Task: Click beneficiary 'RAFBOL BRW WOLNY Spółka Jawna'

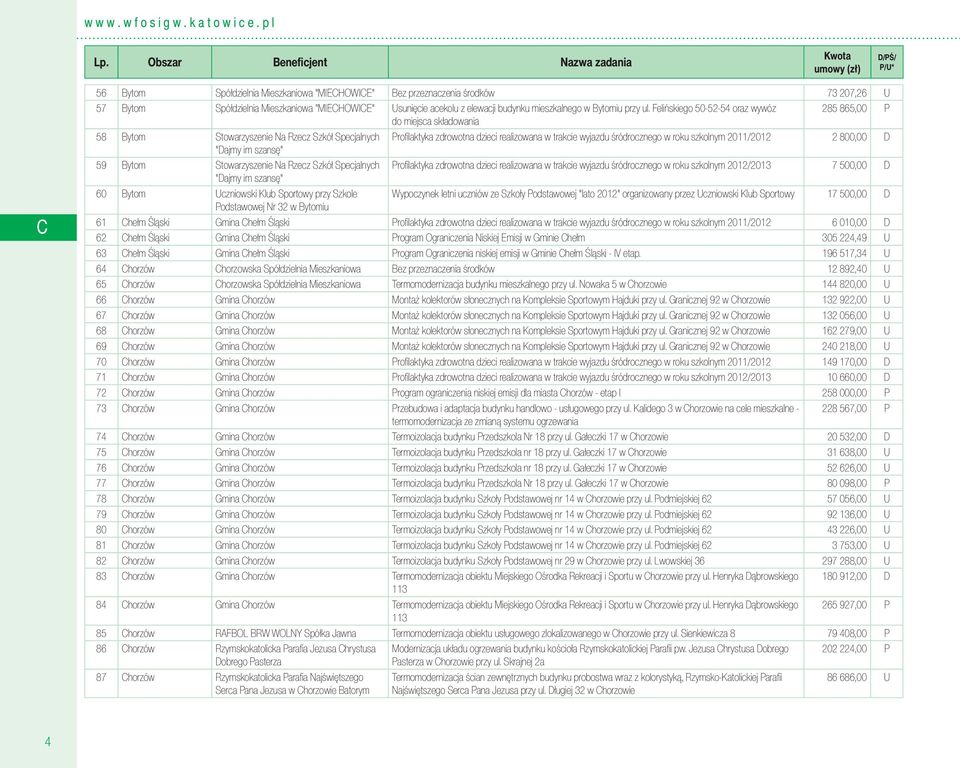Action: click(x=285, y=633)
